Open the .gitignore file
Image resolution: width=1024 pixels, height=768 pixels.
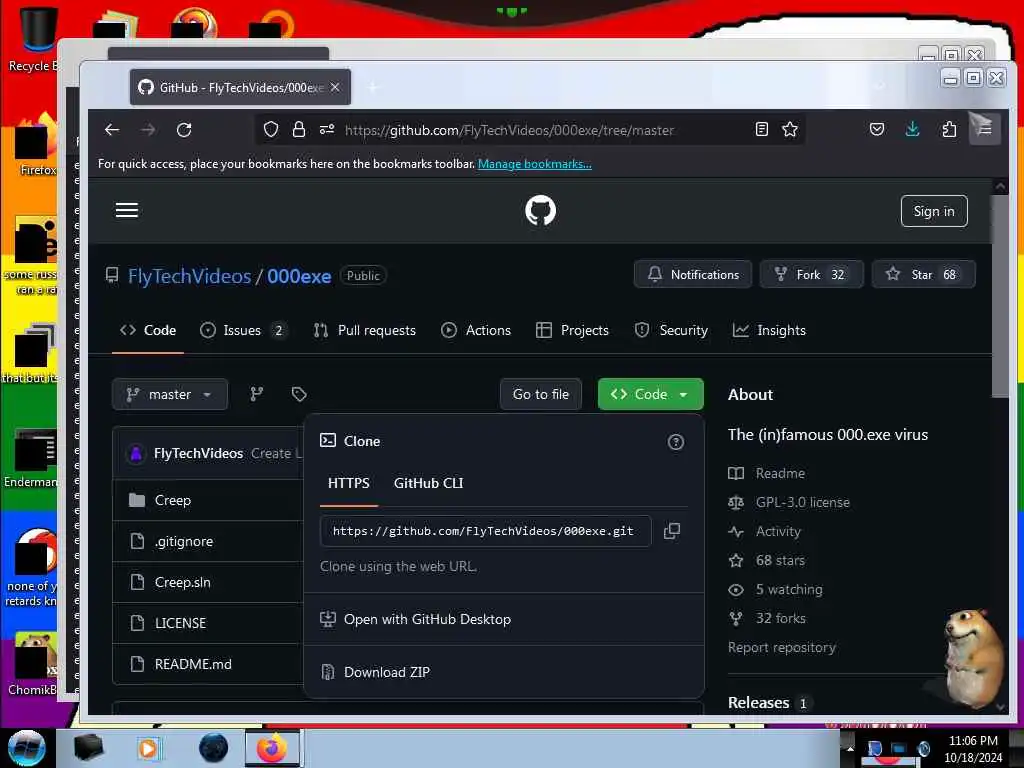pyautogui.click(x=184, y=541)
